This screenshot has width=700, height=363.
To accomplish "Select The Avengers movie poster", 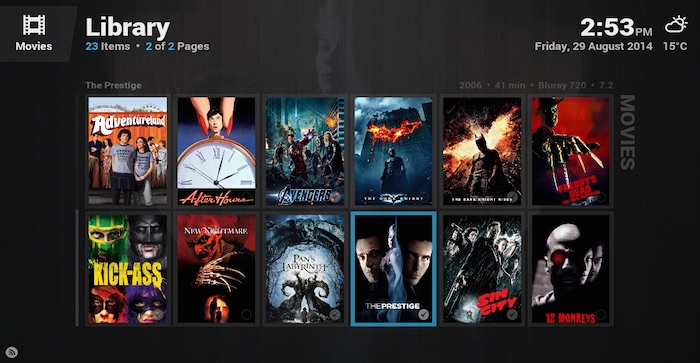I will (305, 151).
